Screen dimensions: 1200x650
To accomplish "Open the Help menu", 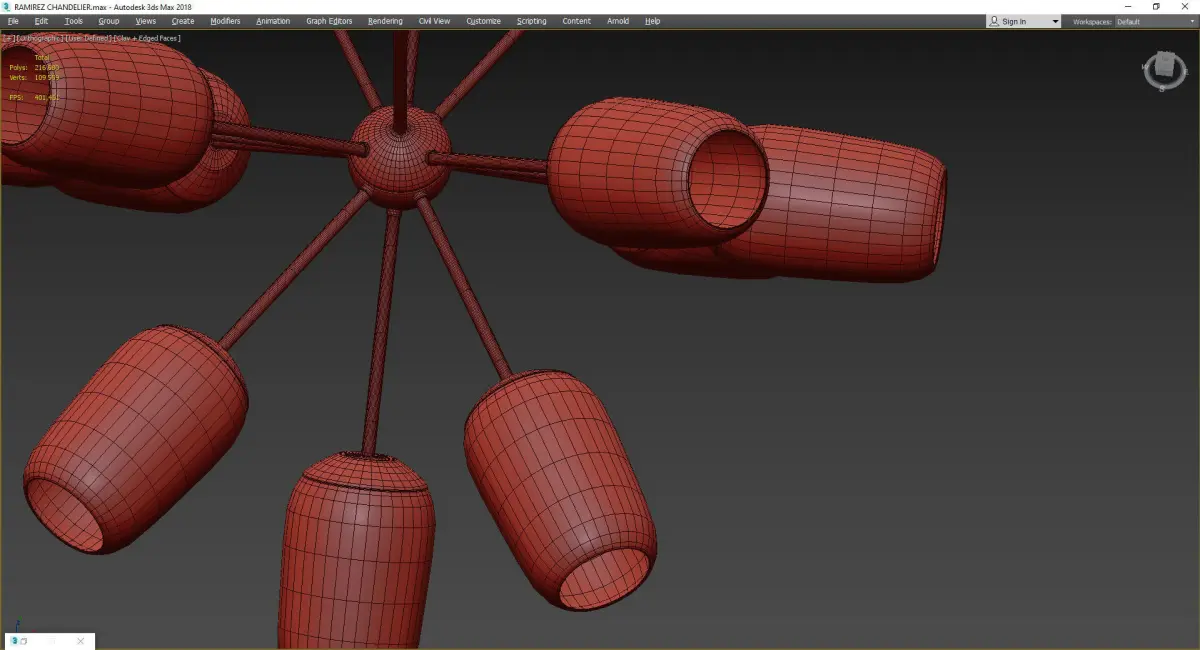I will coord(652,21).
